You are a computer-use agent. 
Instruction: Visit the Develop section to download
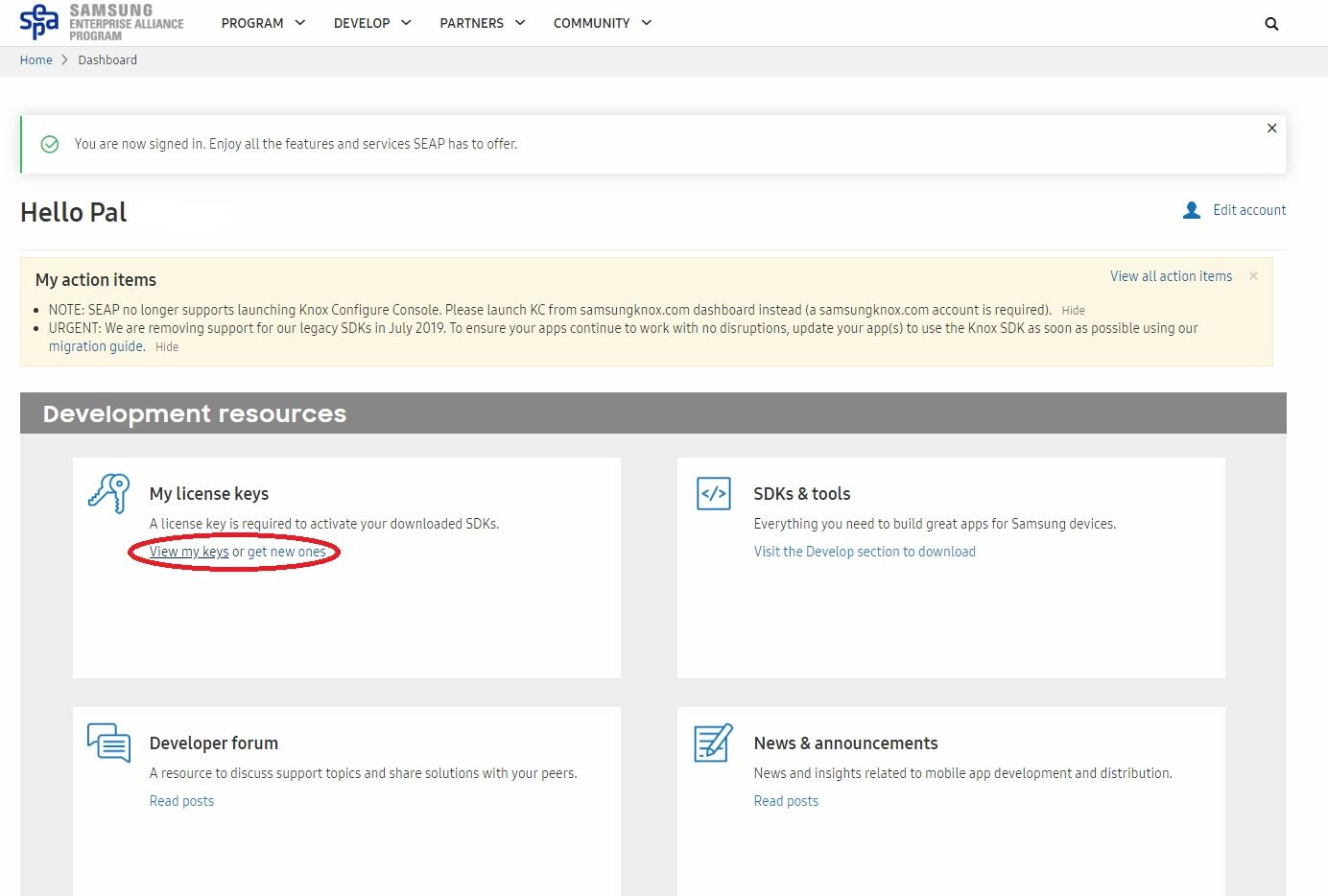point(865,552)
